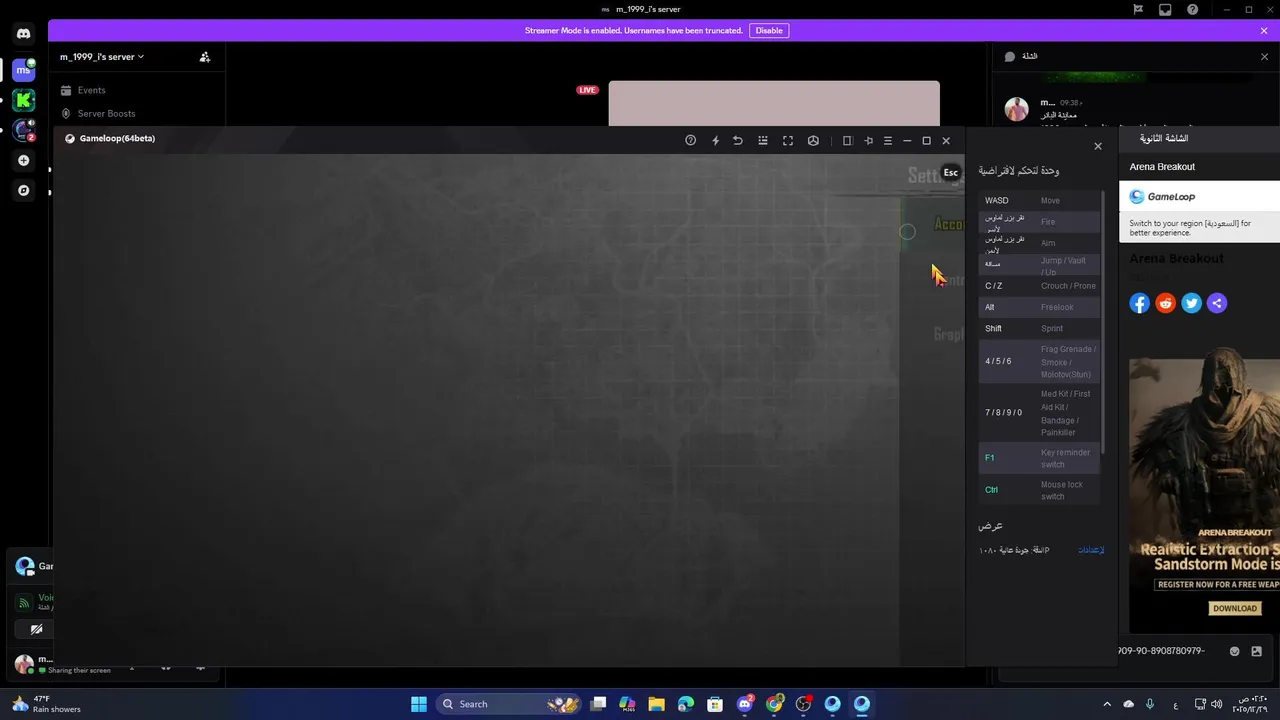Click Add a Server plus icon

pos(24,160)
